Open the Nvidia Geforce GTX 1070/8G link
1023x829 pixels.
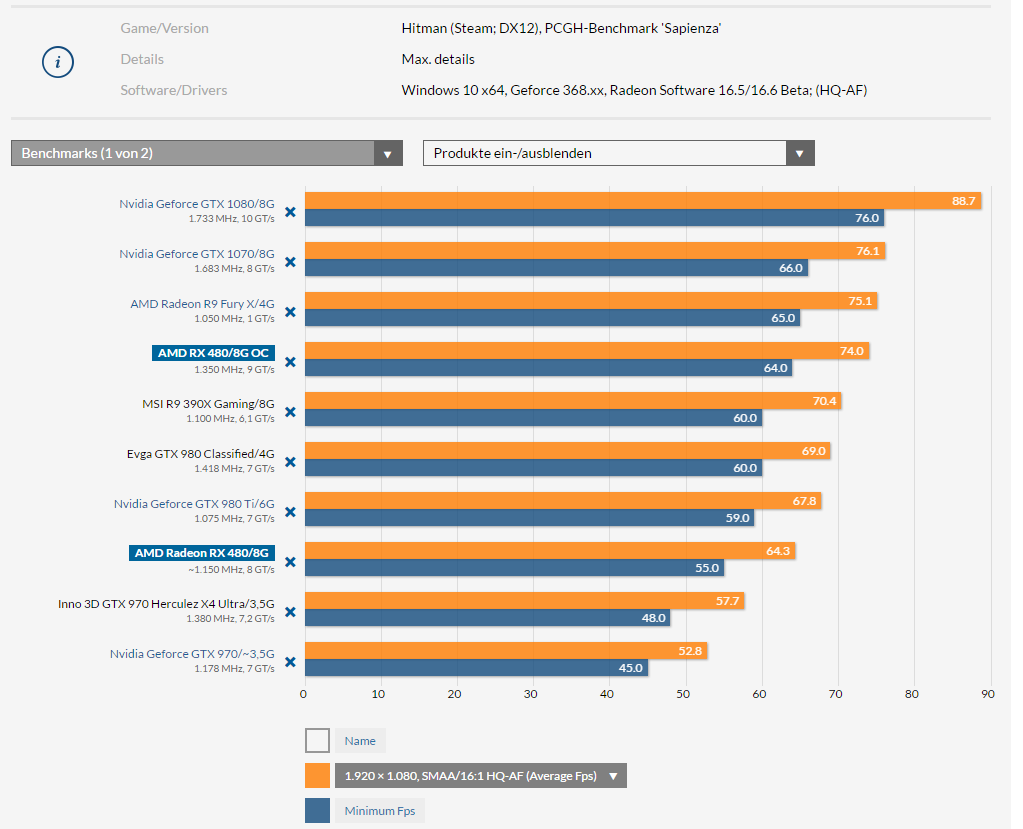click(197, 254)
